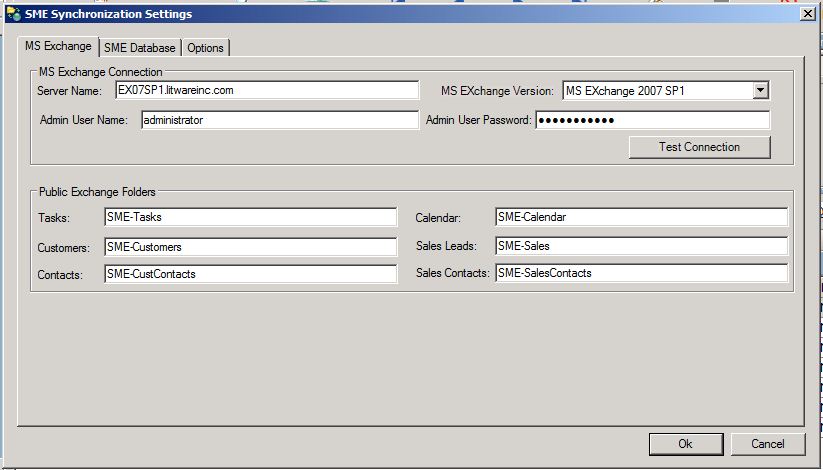Click the Public Exchange Folders group label

click(x=97, y=192)
